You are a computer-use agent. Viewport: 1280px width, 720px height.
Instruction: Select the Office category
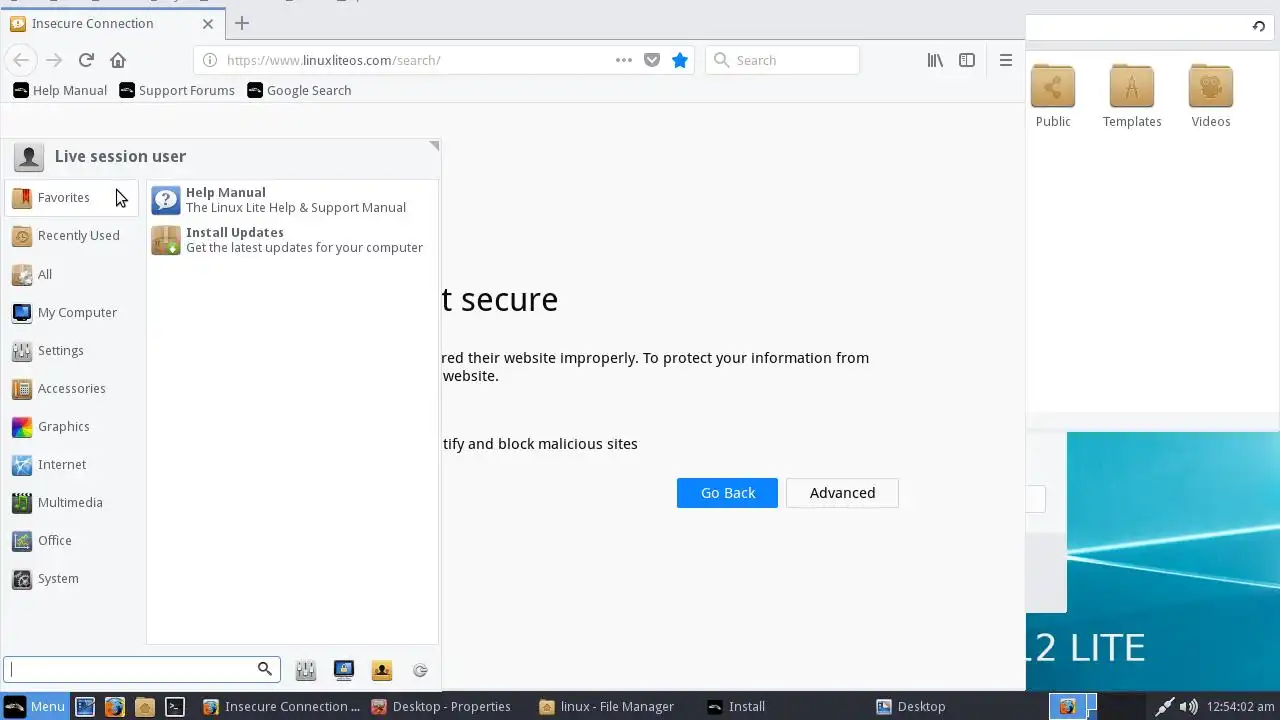[72, 540]
